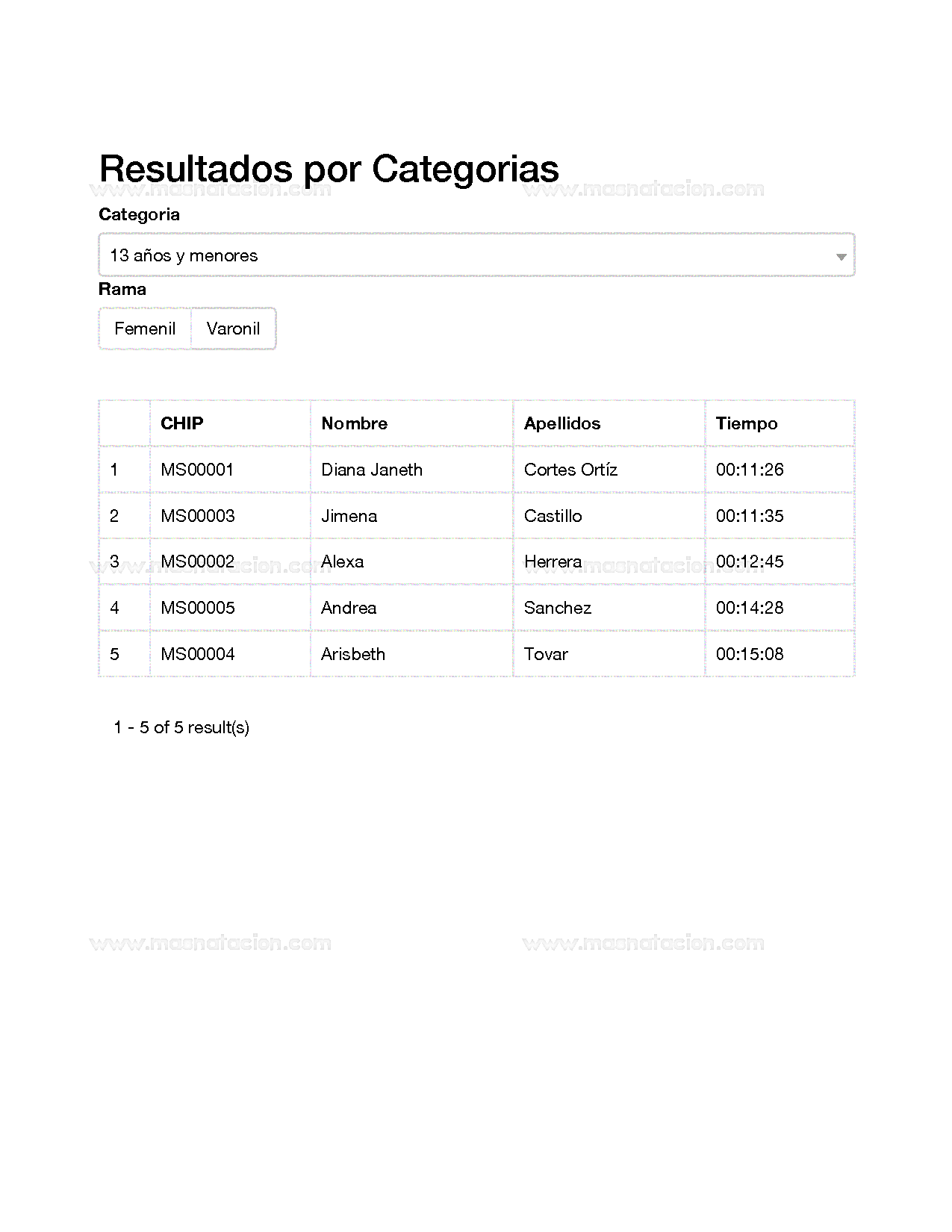Select the Femenil branch toggle
This screenshot has height=1232, width=952.
click(x=145, y=329)
